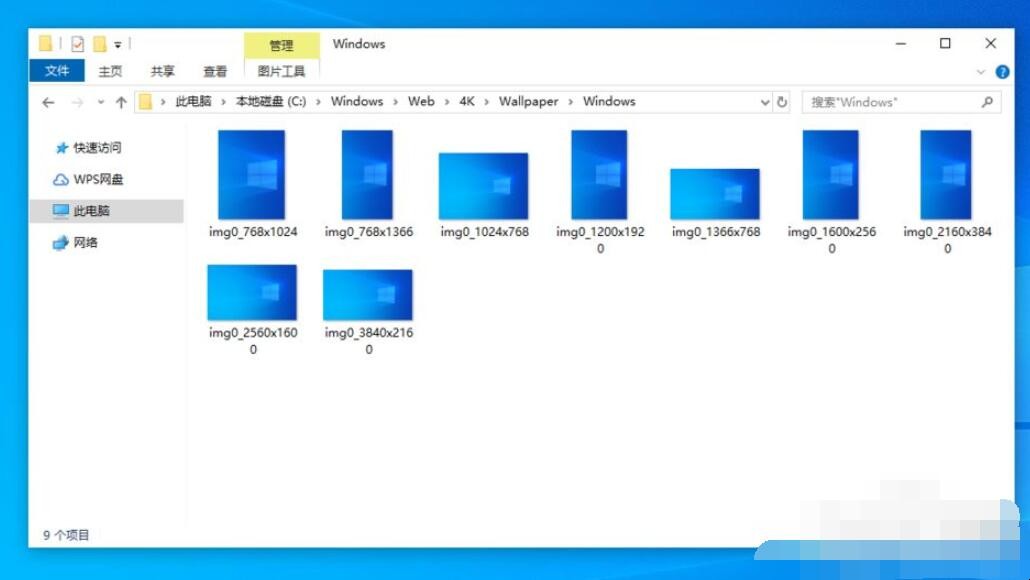Click the New Folder quick access icon
This screenshot has height=580, width=1030.
tap(100, 44)
